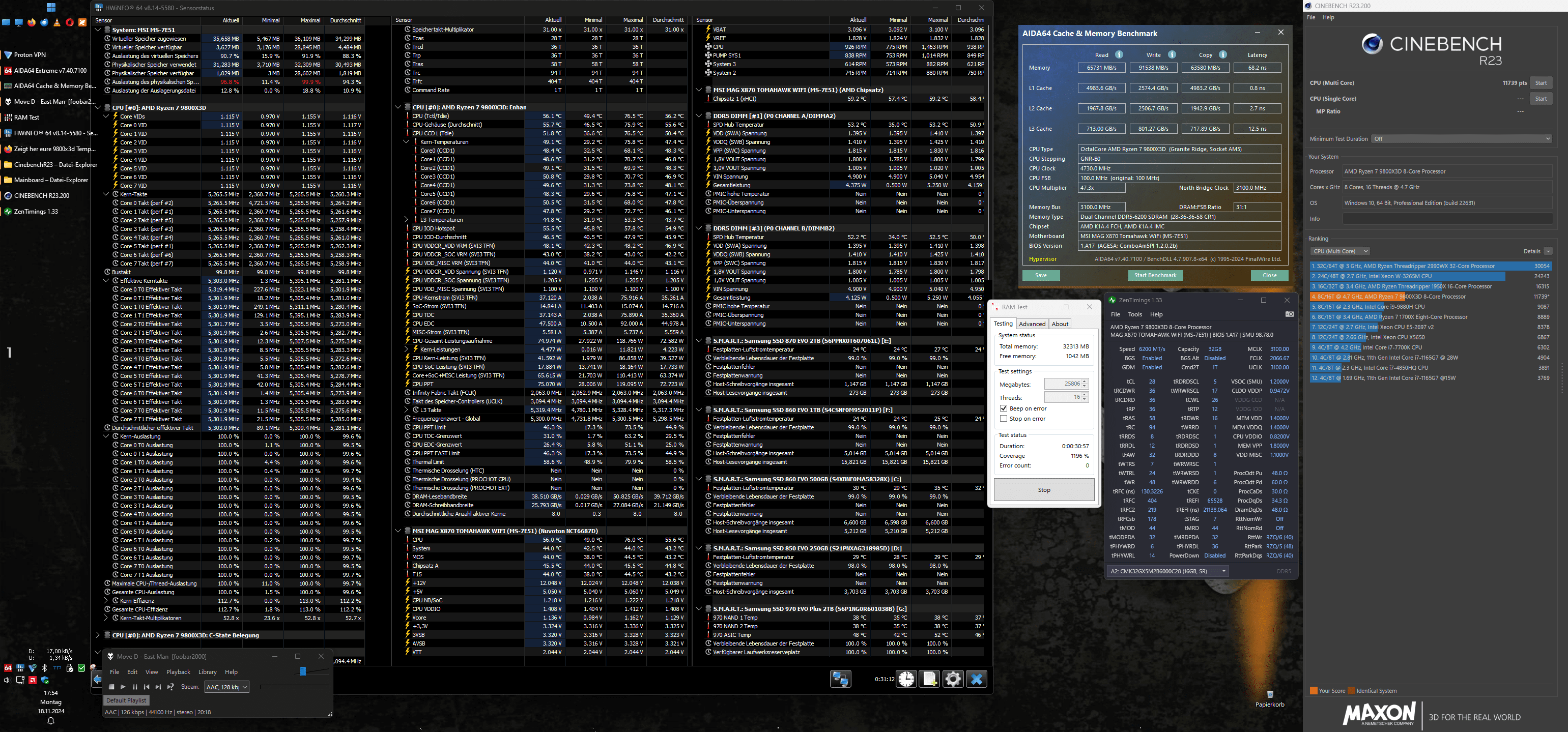
Task: Open HWiNFO settings gear icon
Action: click(953, 679)
